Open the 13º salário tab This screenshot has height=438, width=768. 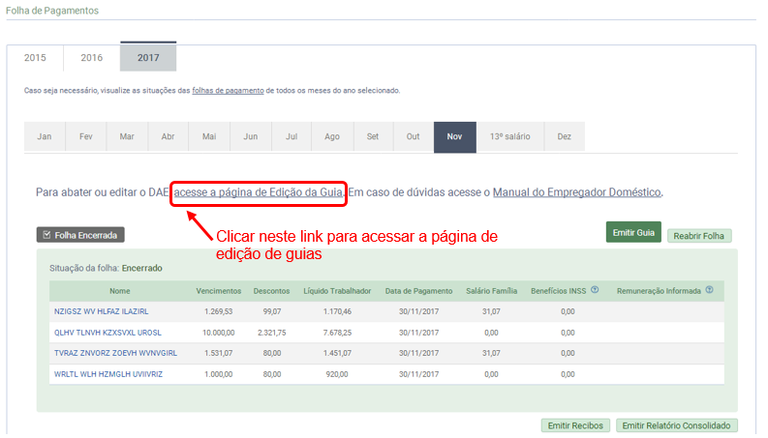[510, 137]
